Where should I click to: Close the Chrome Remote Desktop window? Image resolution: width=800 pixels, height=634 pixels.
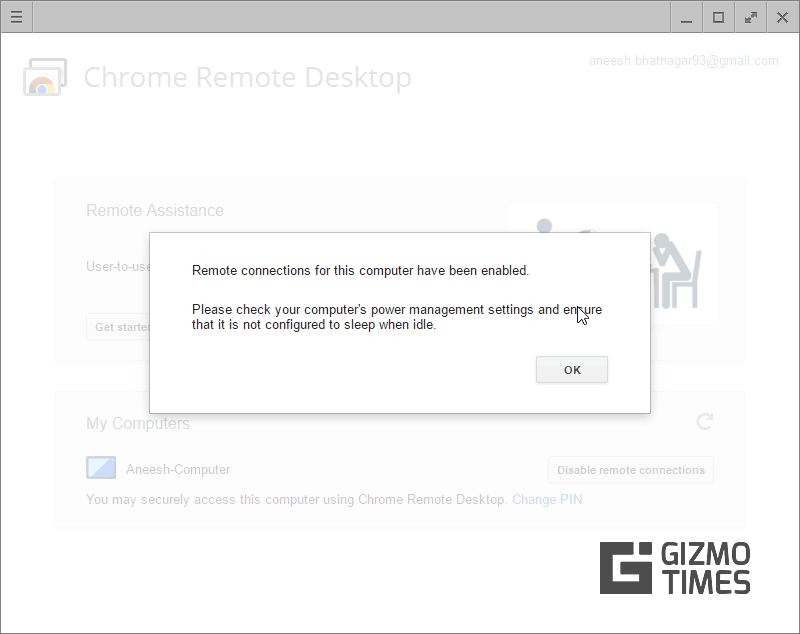point(783,17)
